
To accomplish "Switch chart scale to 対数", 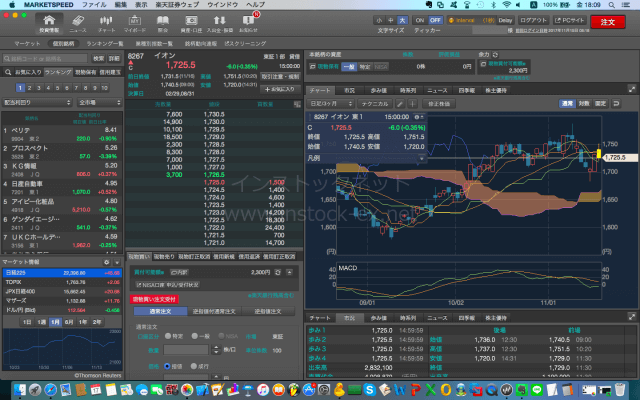I will pos(584,104).
